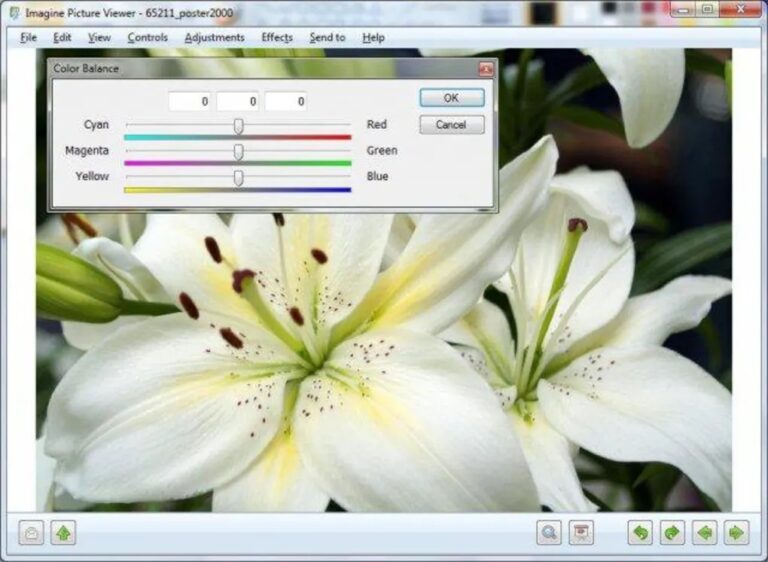The height and width of the screenshot is (562, 768).
Task: Open the File menu
Action: (x=28, y=38)
